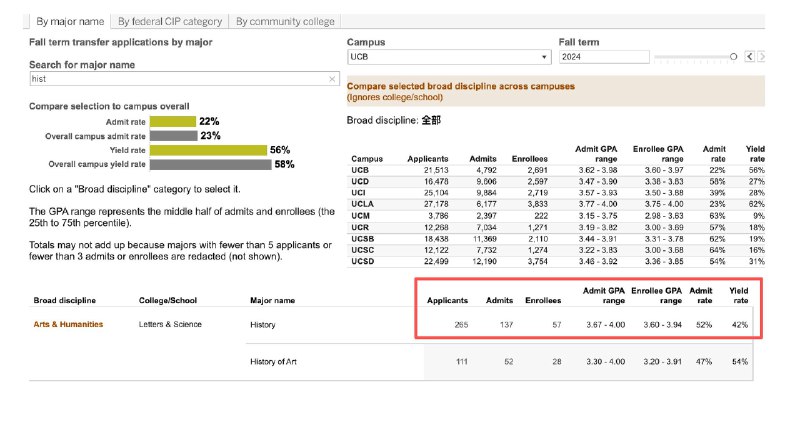This screenshot has height=422, width=800.
Task: Open the By federal CIP category tab
Action: (x=169, y=21)
